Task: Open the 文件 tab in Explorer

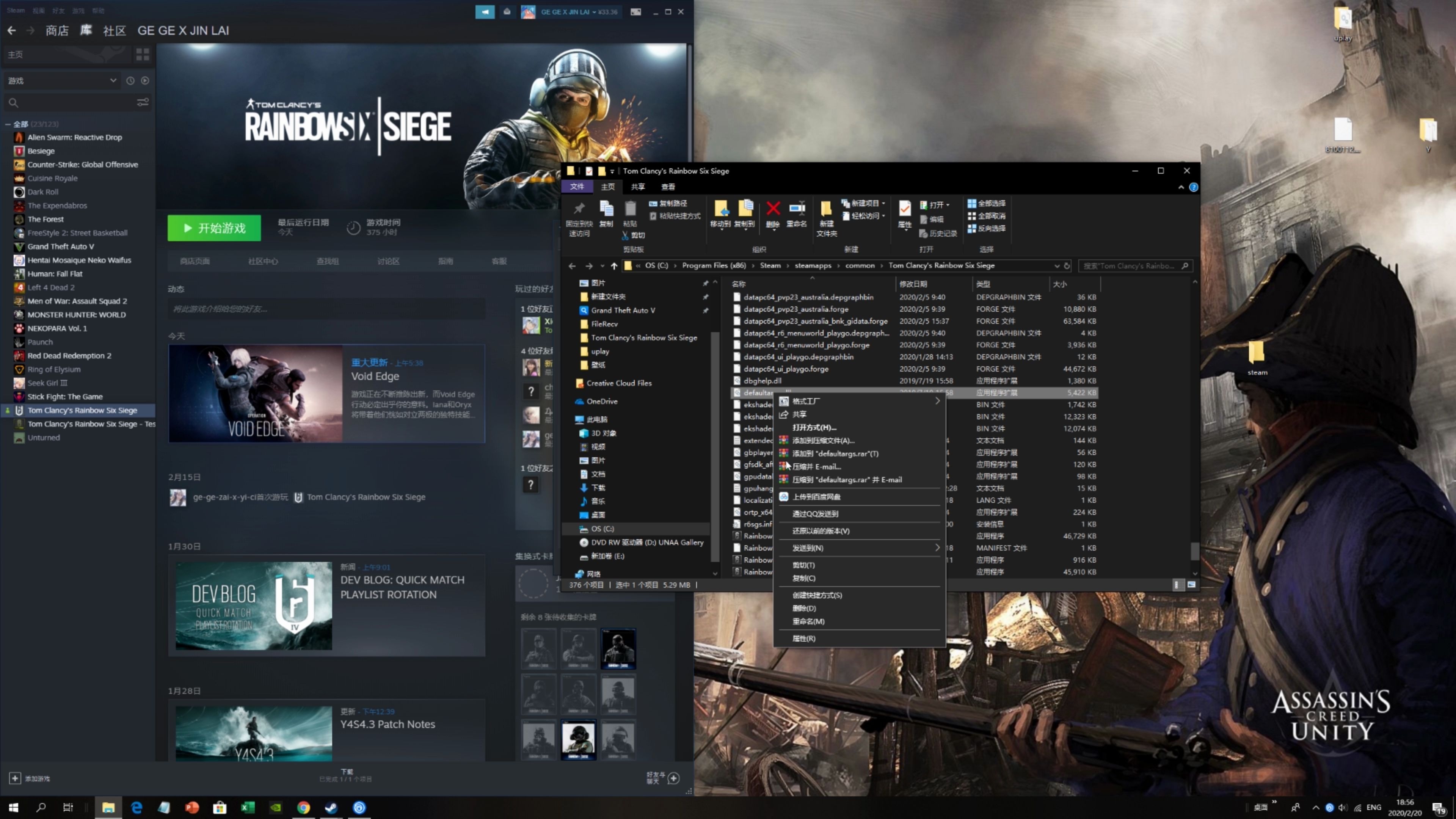Action: [576, 187]
